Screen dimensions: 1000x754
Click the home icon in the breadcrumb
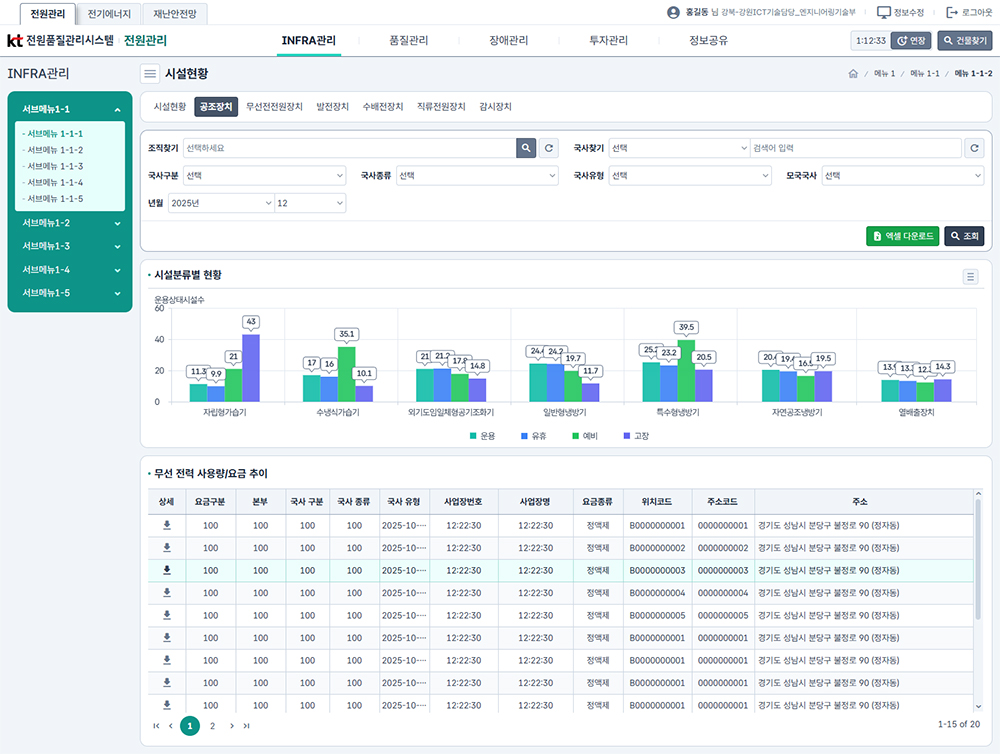[852, 74]
